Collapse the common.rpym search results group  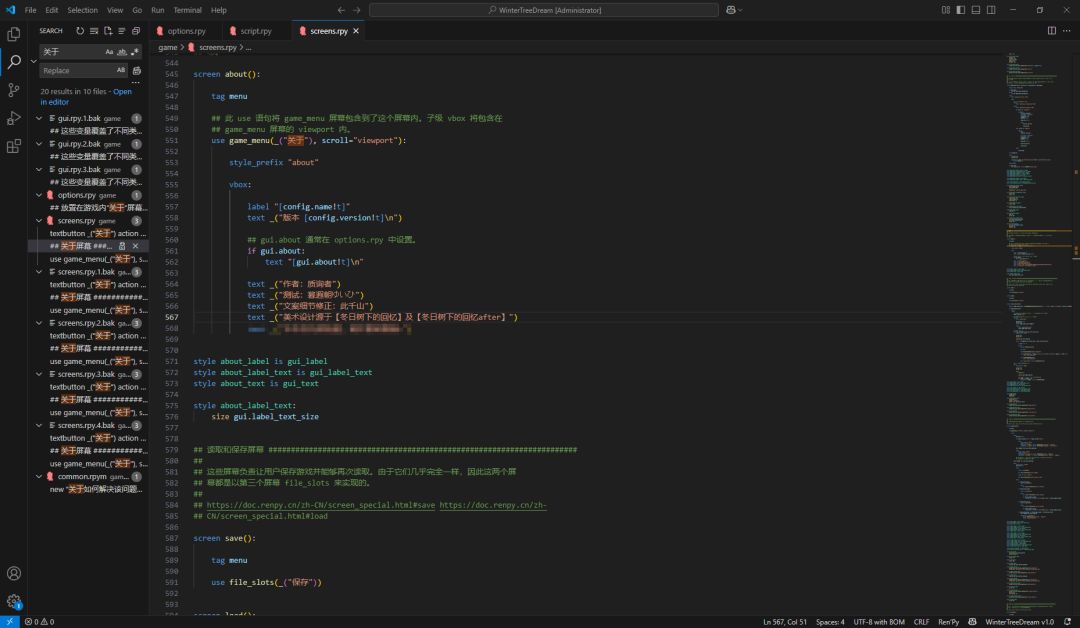[39, 477]
